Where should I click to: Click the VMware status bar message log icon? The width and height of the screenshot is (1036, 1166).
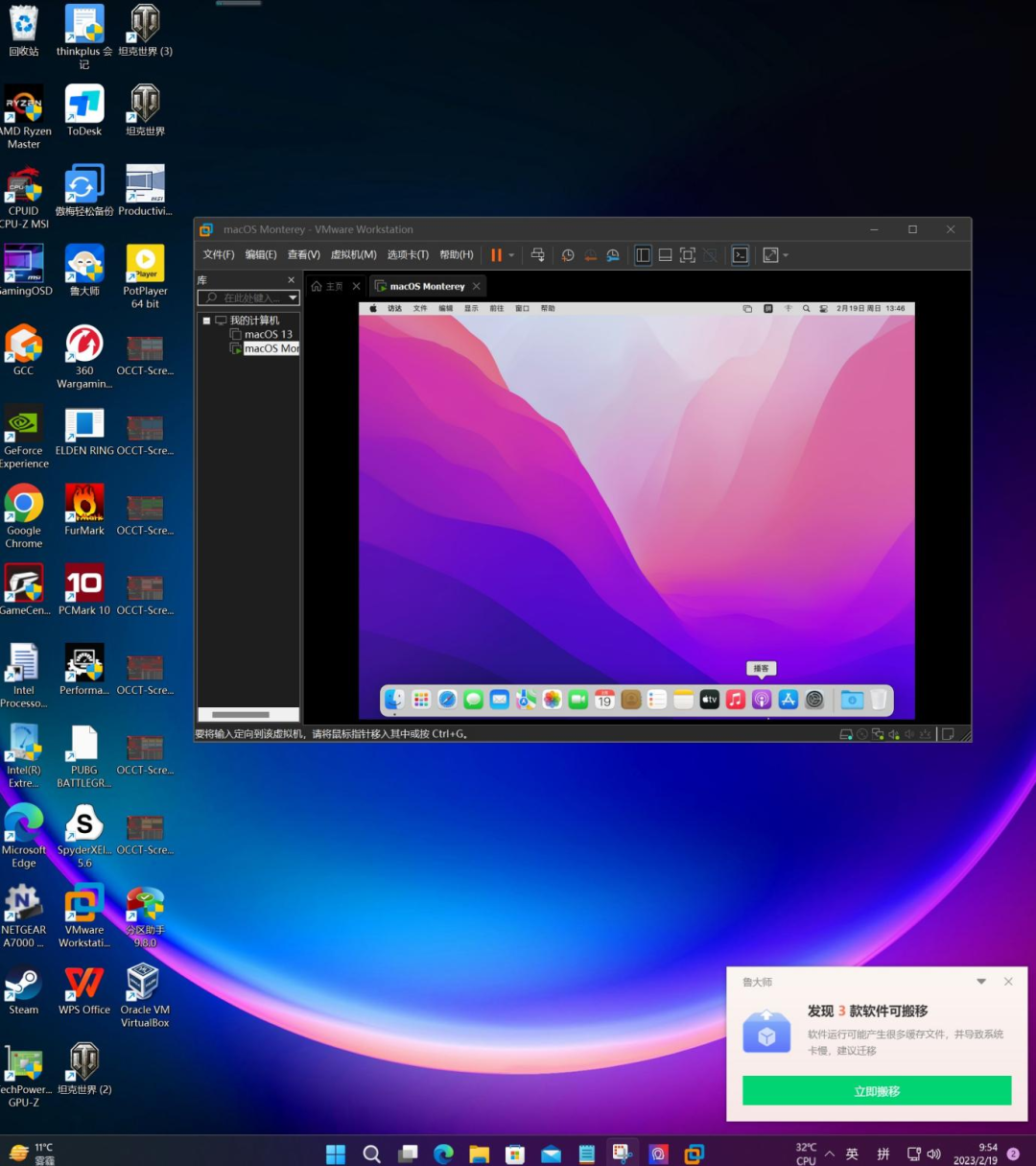948,734
